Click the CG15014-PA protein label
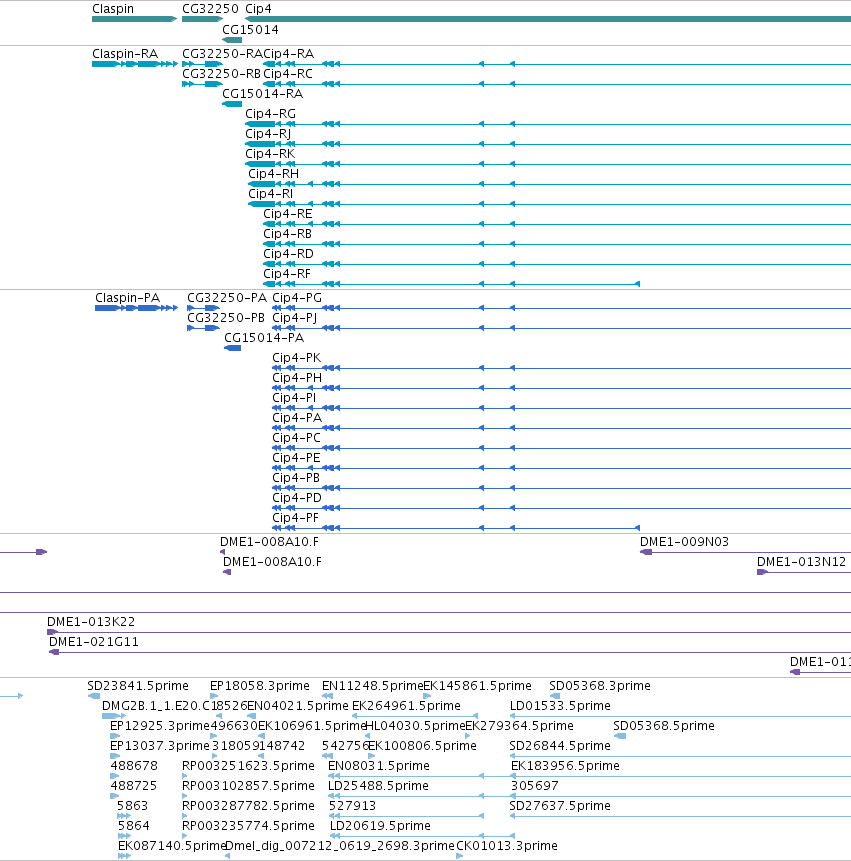 (264, 338)
